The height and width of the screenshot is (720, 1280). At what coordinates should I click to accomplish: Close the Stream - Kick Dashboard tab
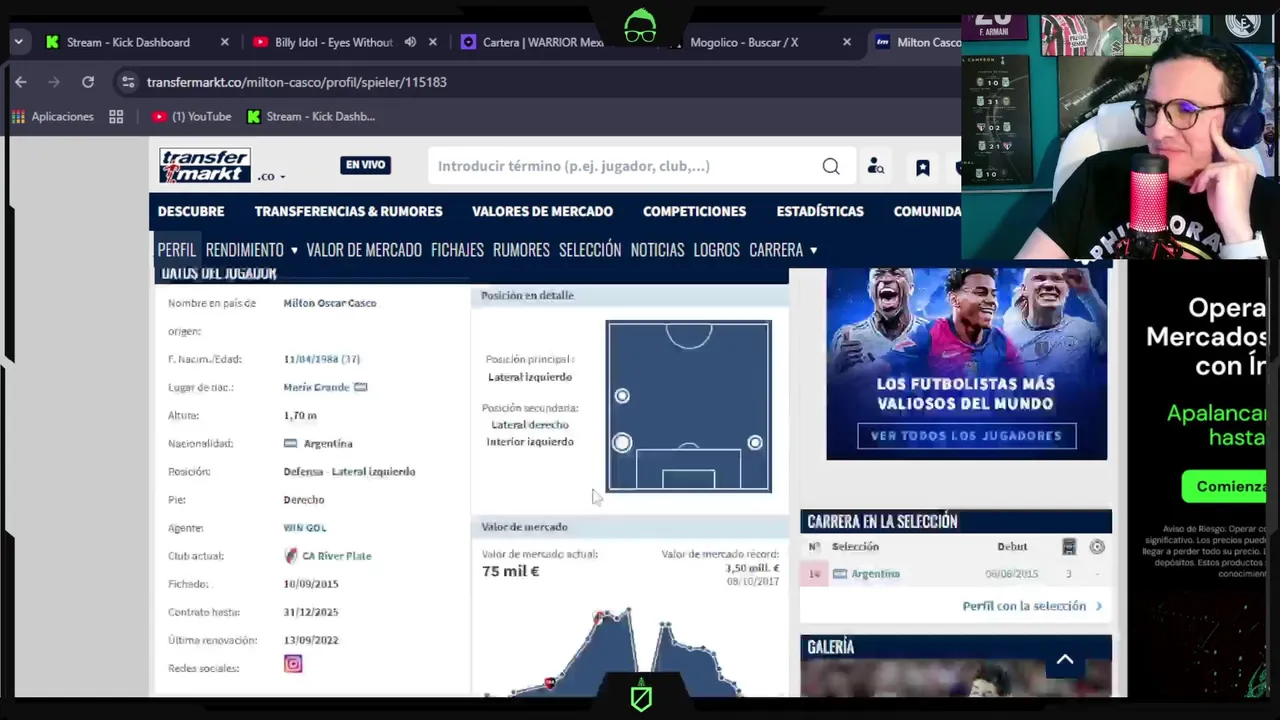[224, 42]
